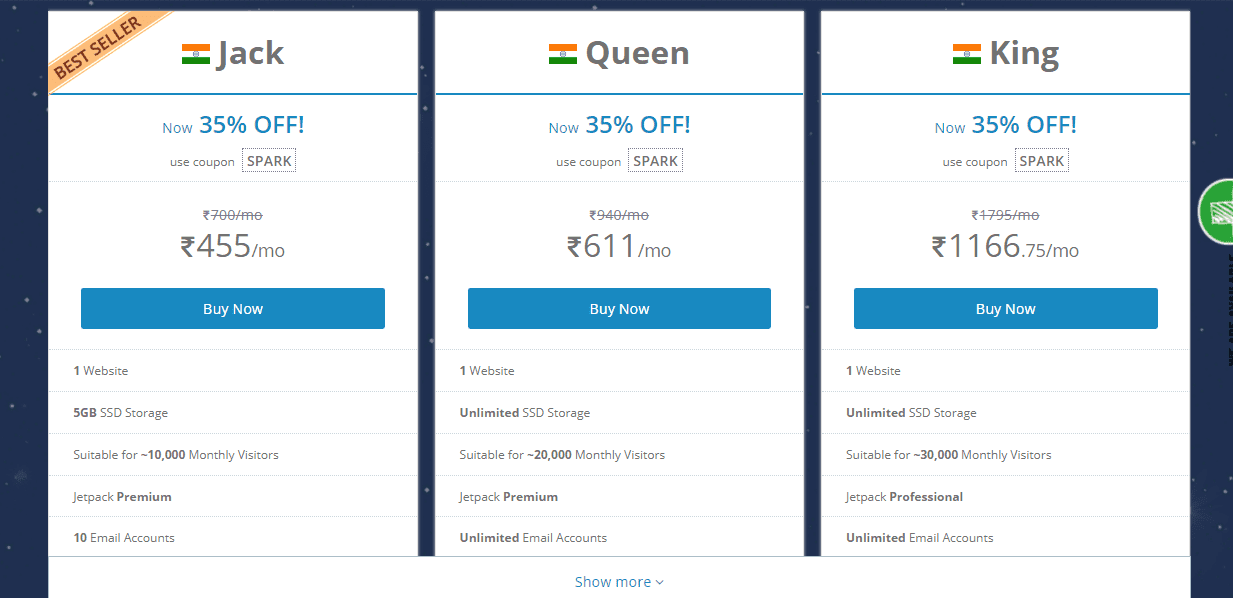Click the India flag icon beside Queen
The height and width of the screenshot is (598, 1233).
tap(563, 54)
